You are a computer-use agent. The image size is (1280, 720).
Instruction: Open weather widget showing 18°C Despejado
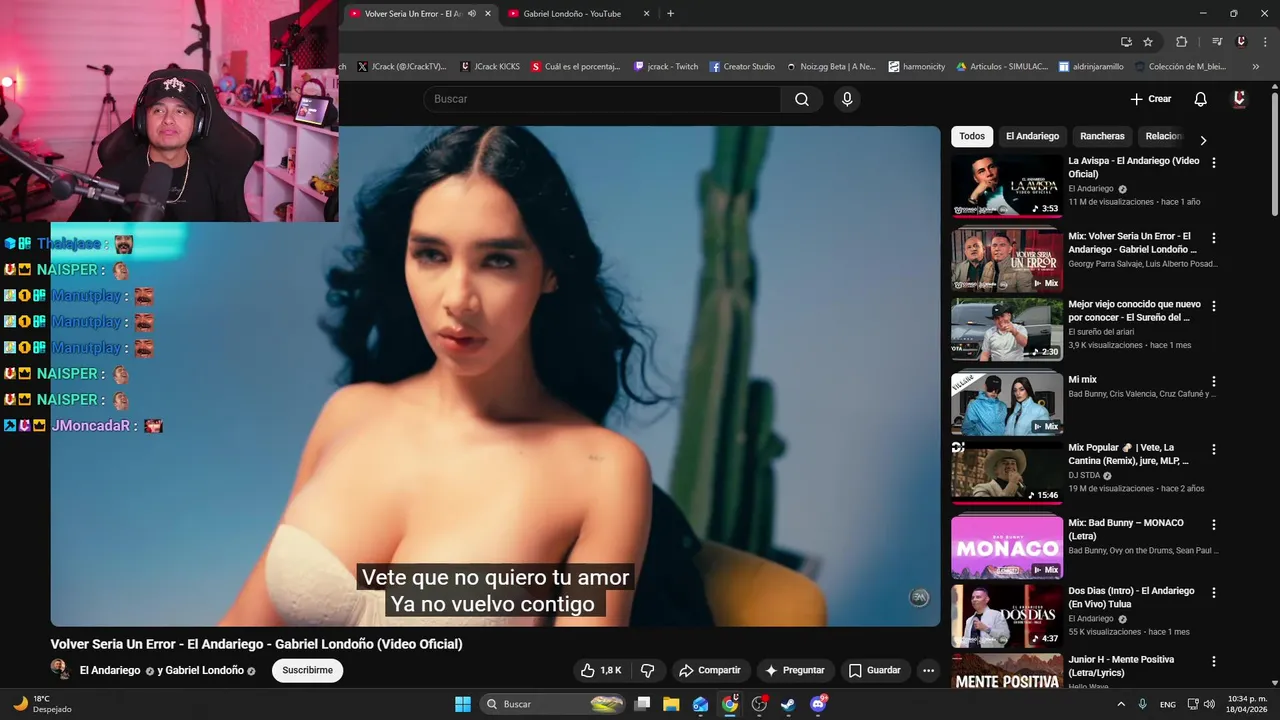pos(42,704)
